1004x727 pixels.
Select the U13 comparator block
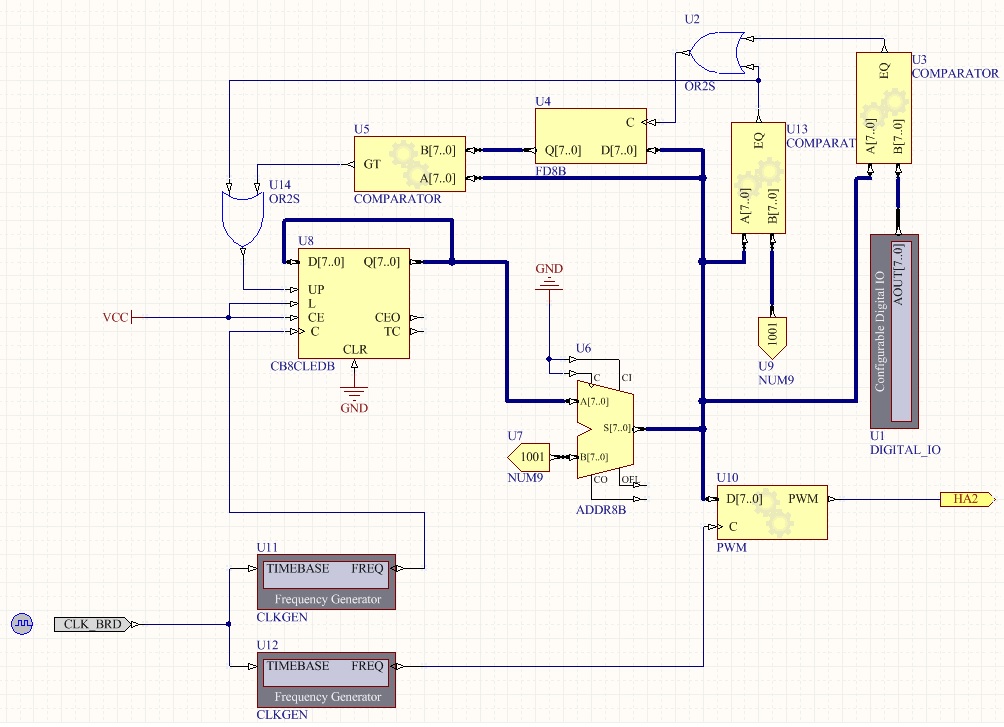click(x=757, y=178)
